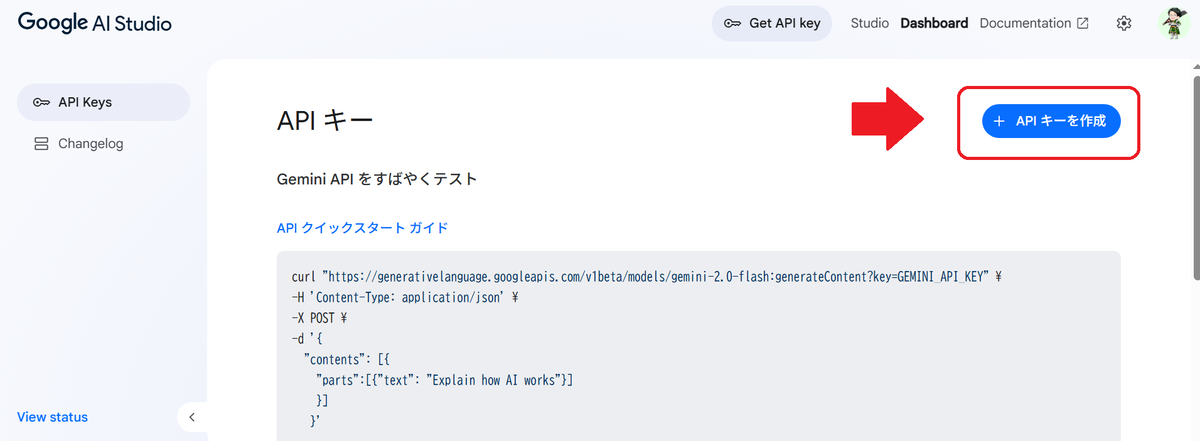Open the user profile avatar

pyautogui.click(x=1172, y=23)
